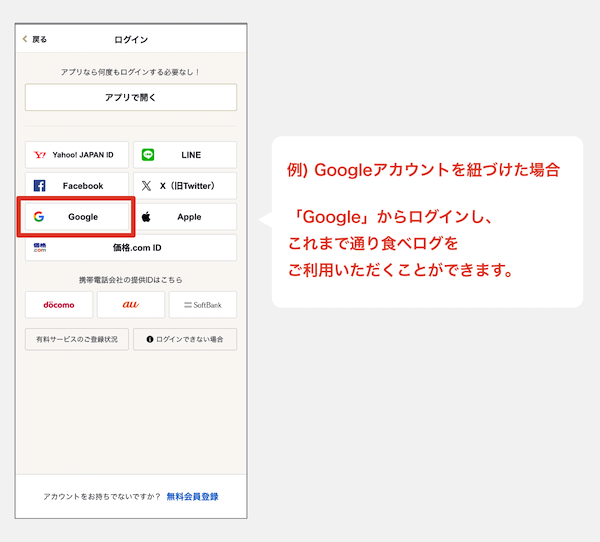
Task: Open the 無料会員登録 link
Action: pyautogui.click(x=192, y=496)
